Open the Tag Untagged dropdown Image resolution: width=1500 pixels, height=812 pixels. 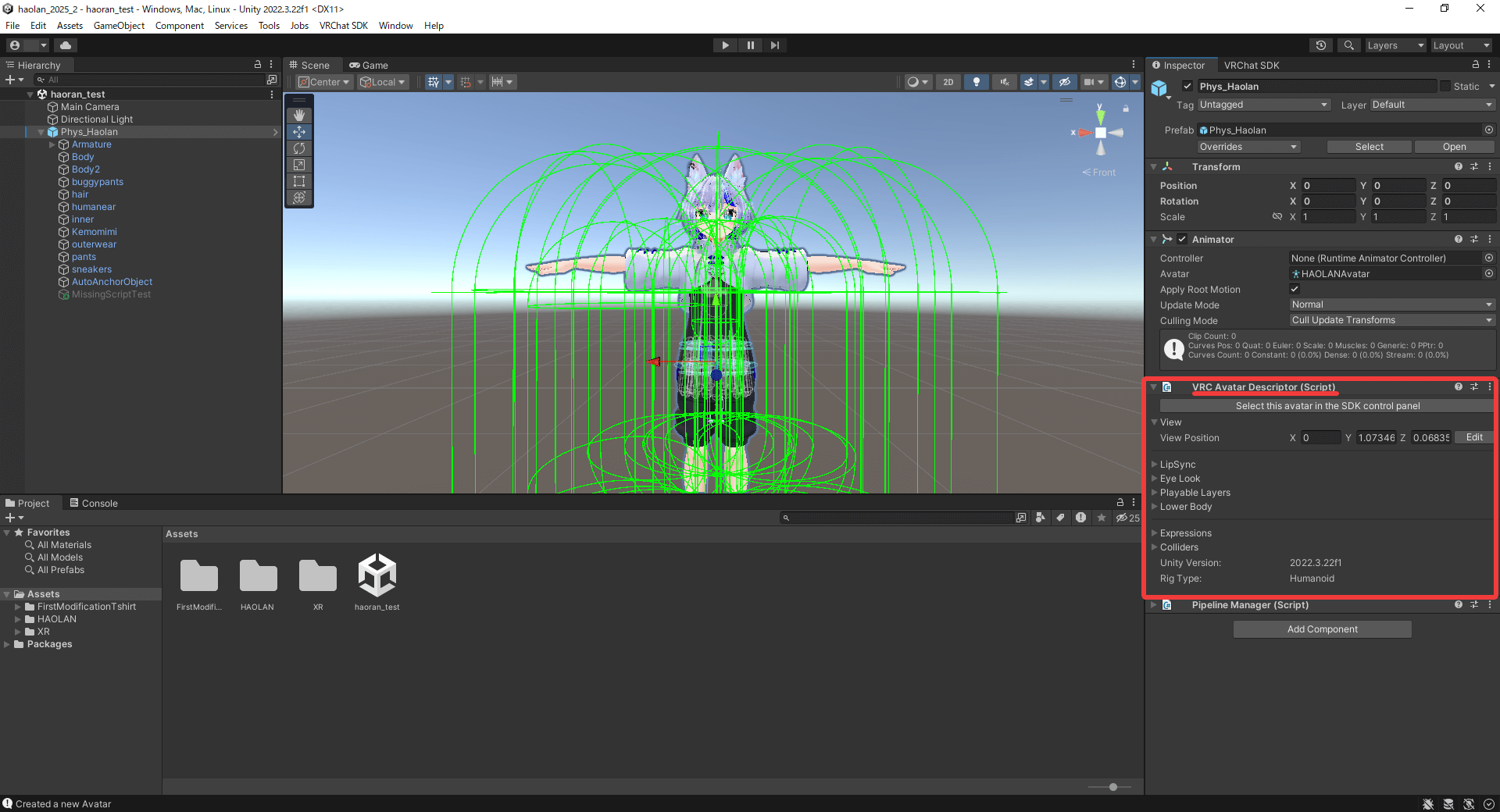[1263, 105]
